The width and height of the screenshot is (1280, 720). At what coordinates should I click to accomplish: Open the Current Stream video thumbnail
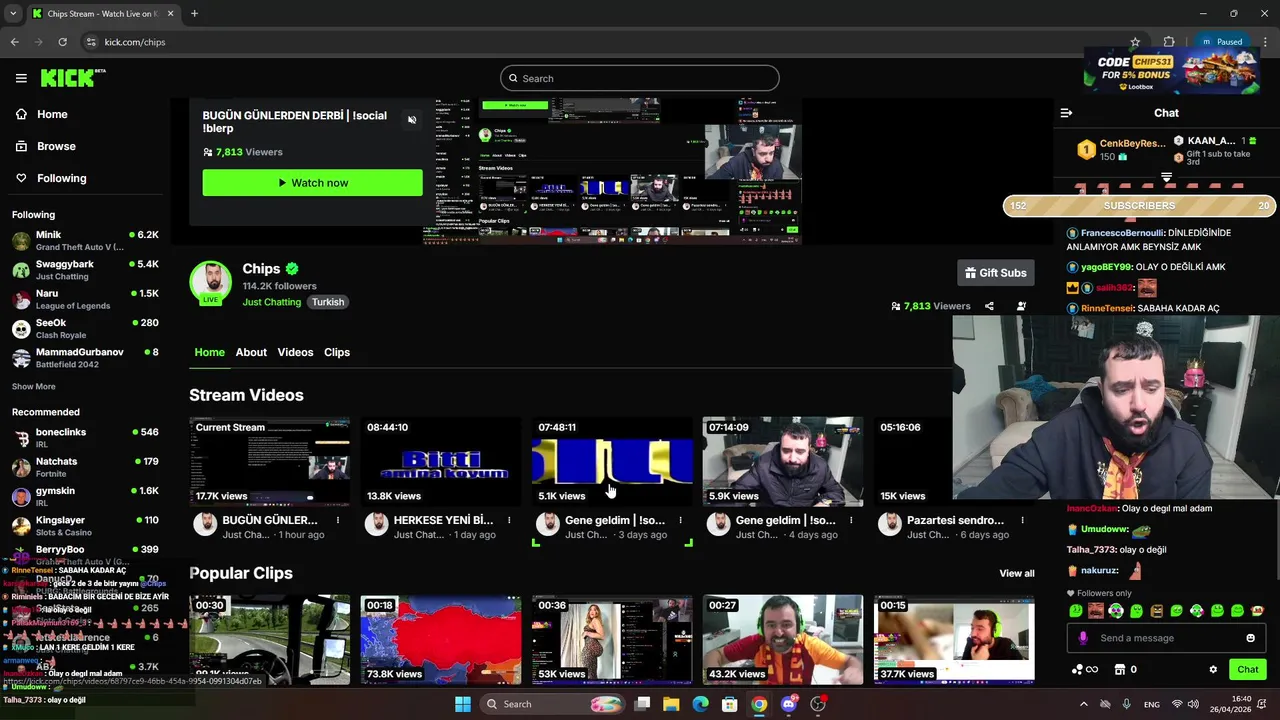click(x=269, y=462)
